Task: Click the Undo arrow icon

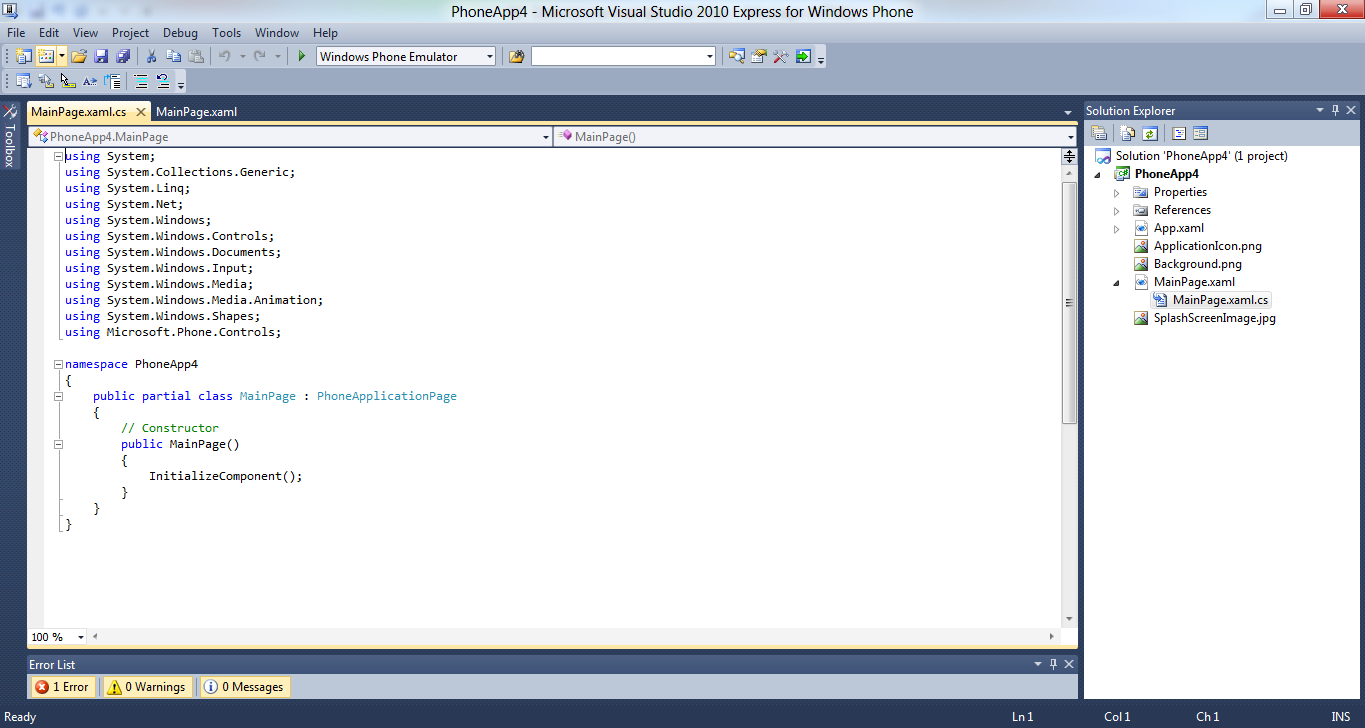Action: 225,57
